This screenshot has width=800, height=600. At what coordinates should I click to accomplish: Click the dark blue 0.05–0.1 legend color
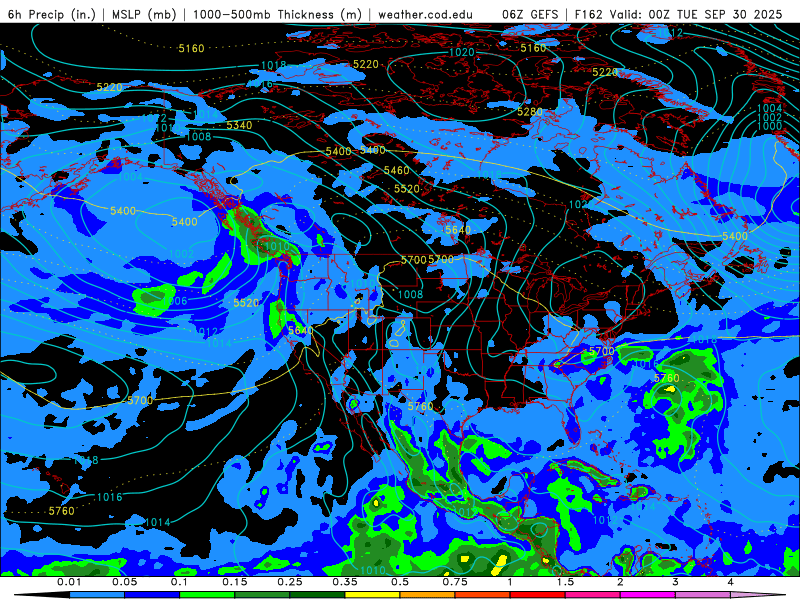point(152,595)
